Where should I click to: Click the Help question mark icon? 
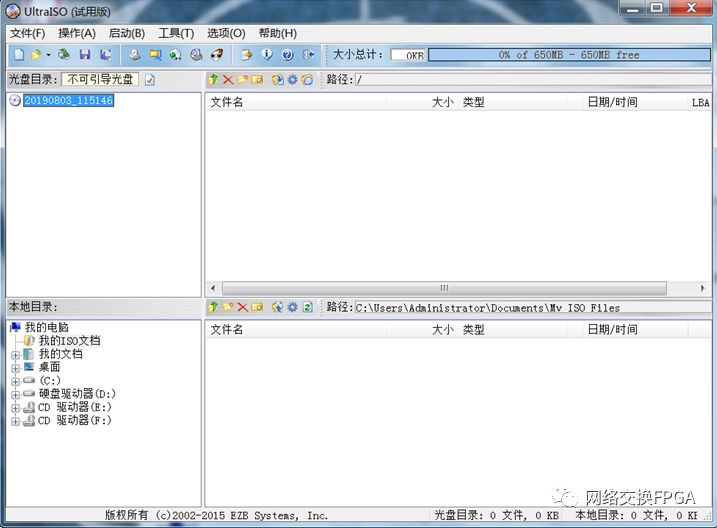[288, 55]
